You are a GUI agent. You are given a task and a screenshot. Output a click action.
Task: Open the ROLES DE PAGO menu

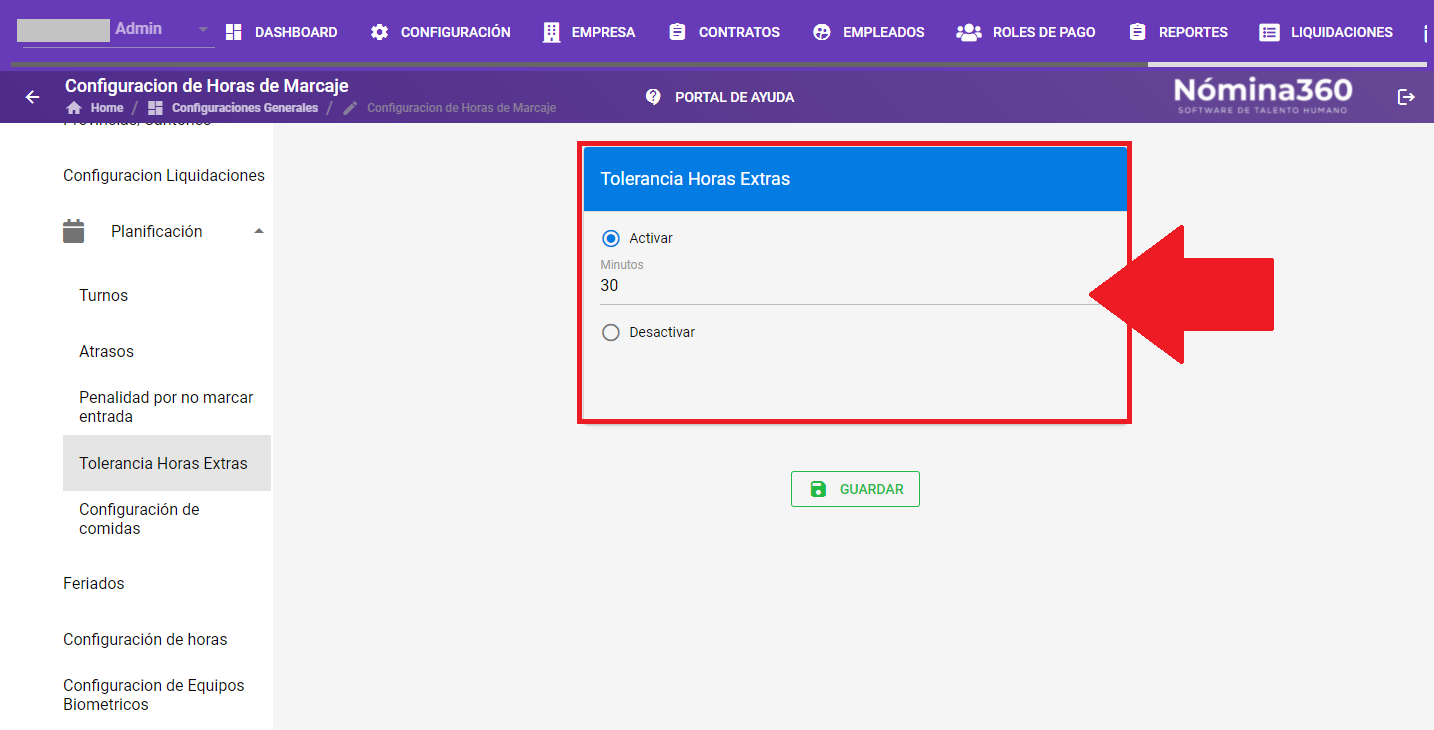point(1026,32)
